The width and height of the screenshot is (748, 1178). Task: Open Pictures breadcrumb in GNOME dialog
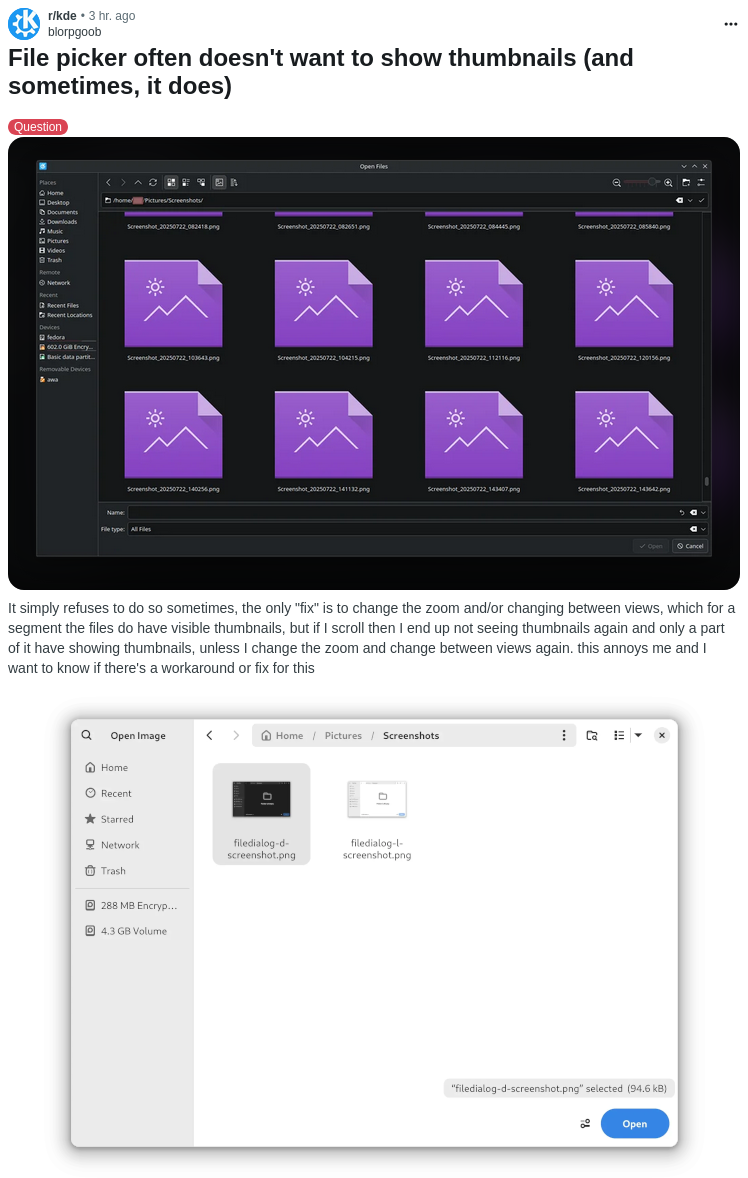click(x=343, y=735)
